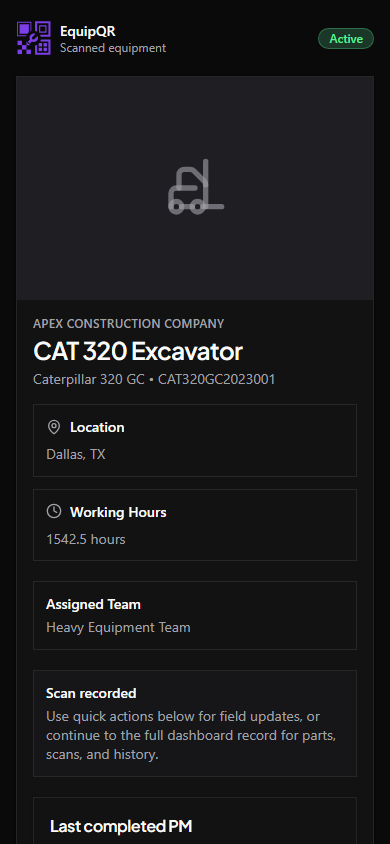Screen dimensions: 390x844
Task: Click the Location label text
Action: pyautogui.click(x=97, y=427)
